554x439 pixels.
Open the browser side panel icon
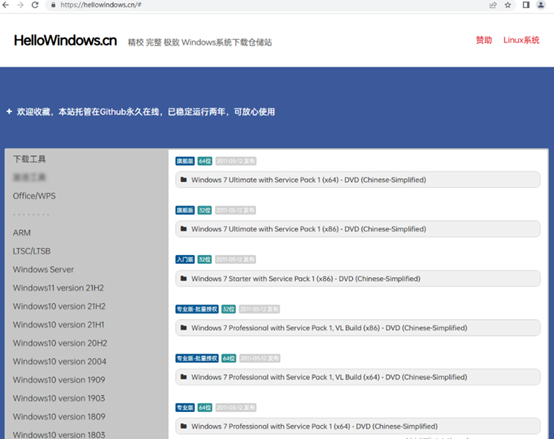click(x=526, y=5)
